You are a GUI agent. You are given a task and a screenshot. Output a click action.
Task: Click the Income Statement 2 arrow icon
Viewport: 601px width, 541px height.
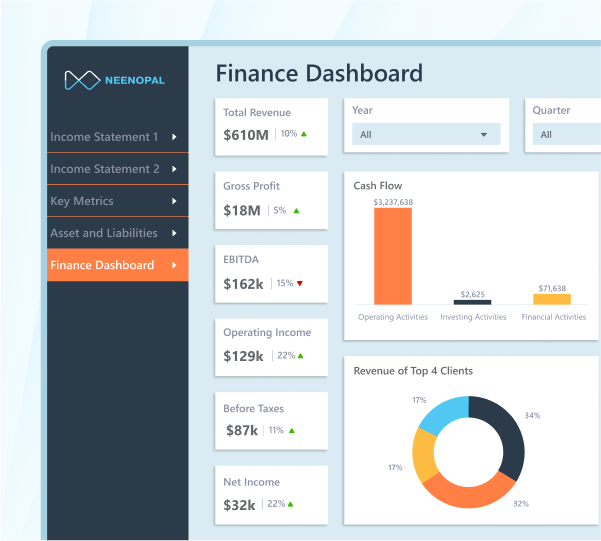click(x=174, y=169)
